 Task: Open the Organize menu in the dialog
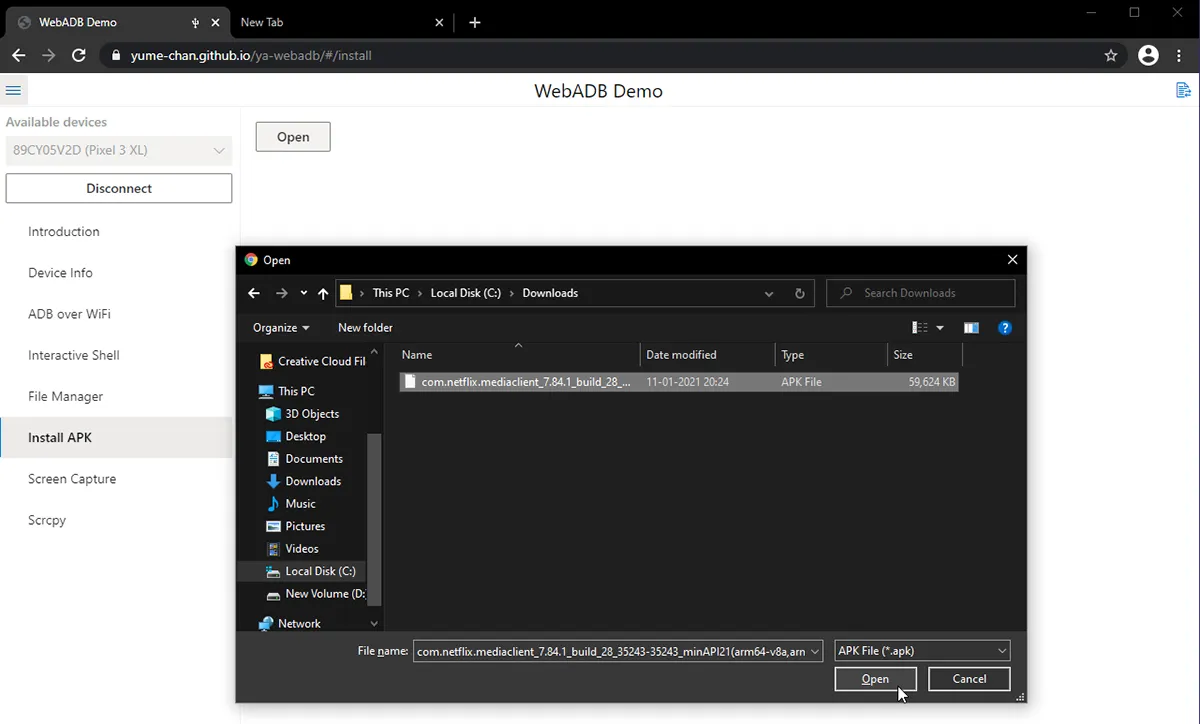click(280, 327)
